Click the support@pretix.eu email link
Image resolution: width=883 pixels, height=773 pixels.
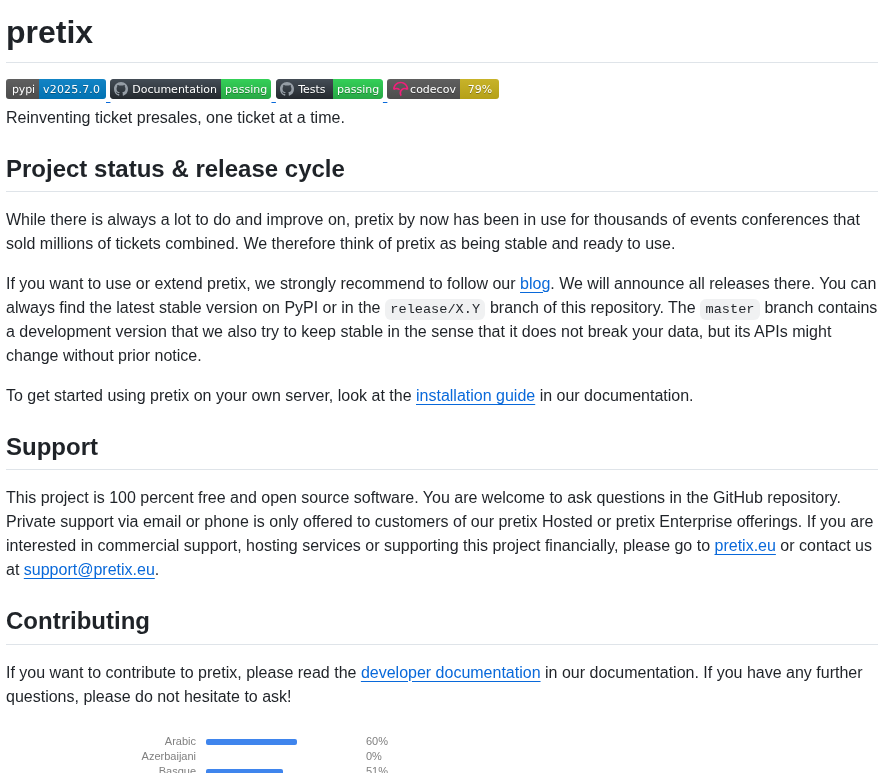pyautogui.click(x=89, y=570)
